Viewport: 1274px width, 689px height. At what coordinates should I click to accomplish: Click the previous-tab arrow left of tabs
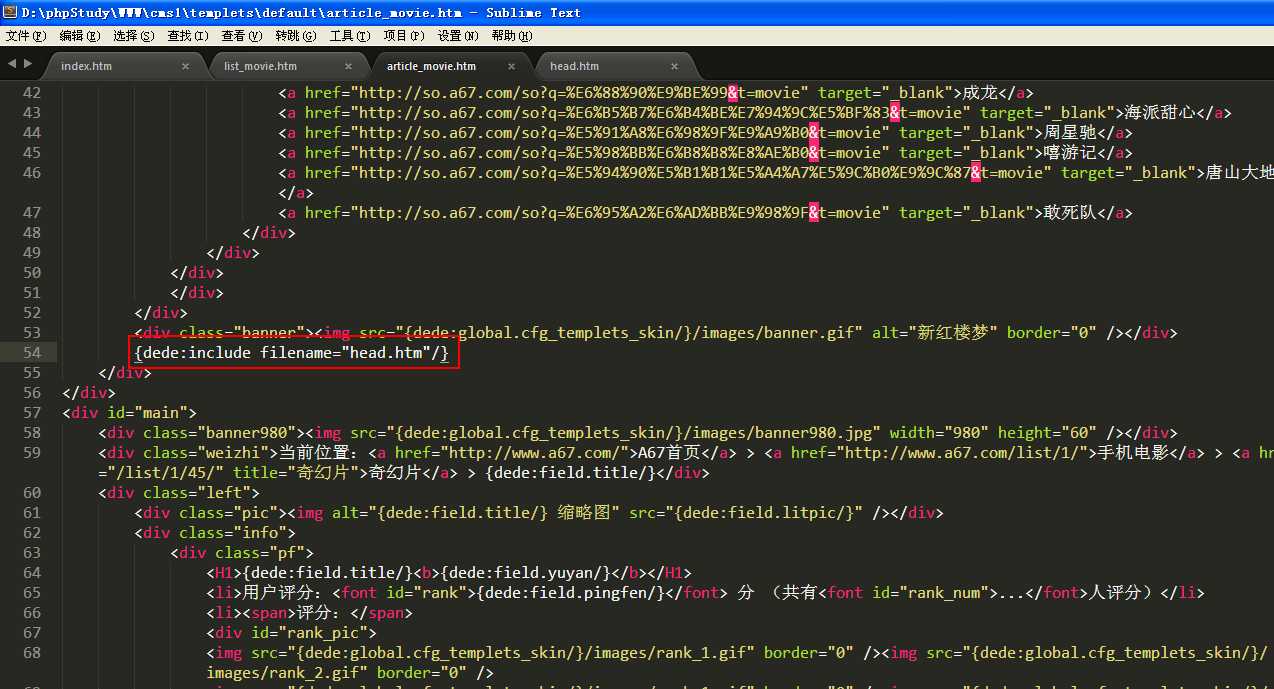coord(11,63)
